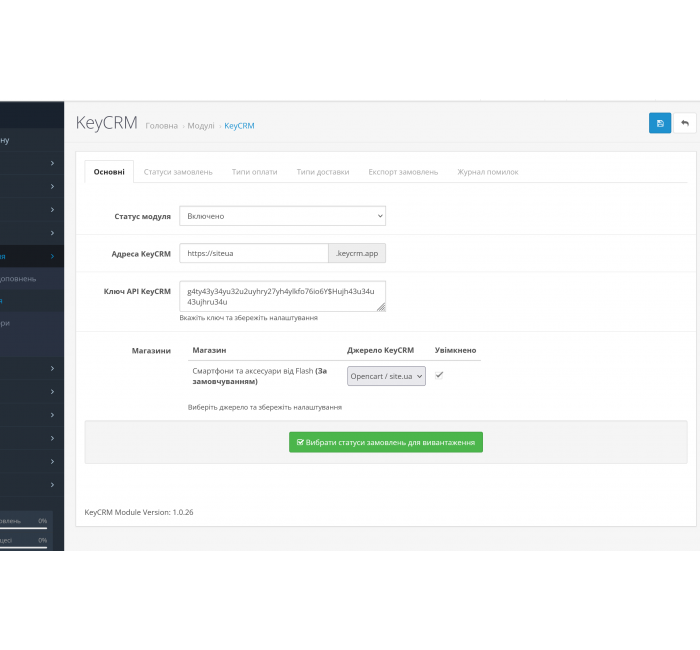The height and width of the screenshot is (650, 700).
Task: Follow the Головна breadcrumb link
Action: 162,126
